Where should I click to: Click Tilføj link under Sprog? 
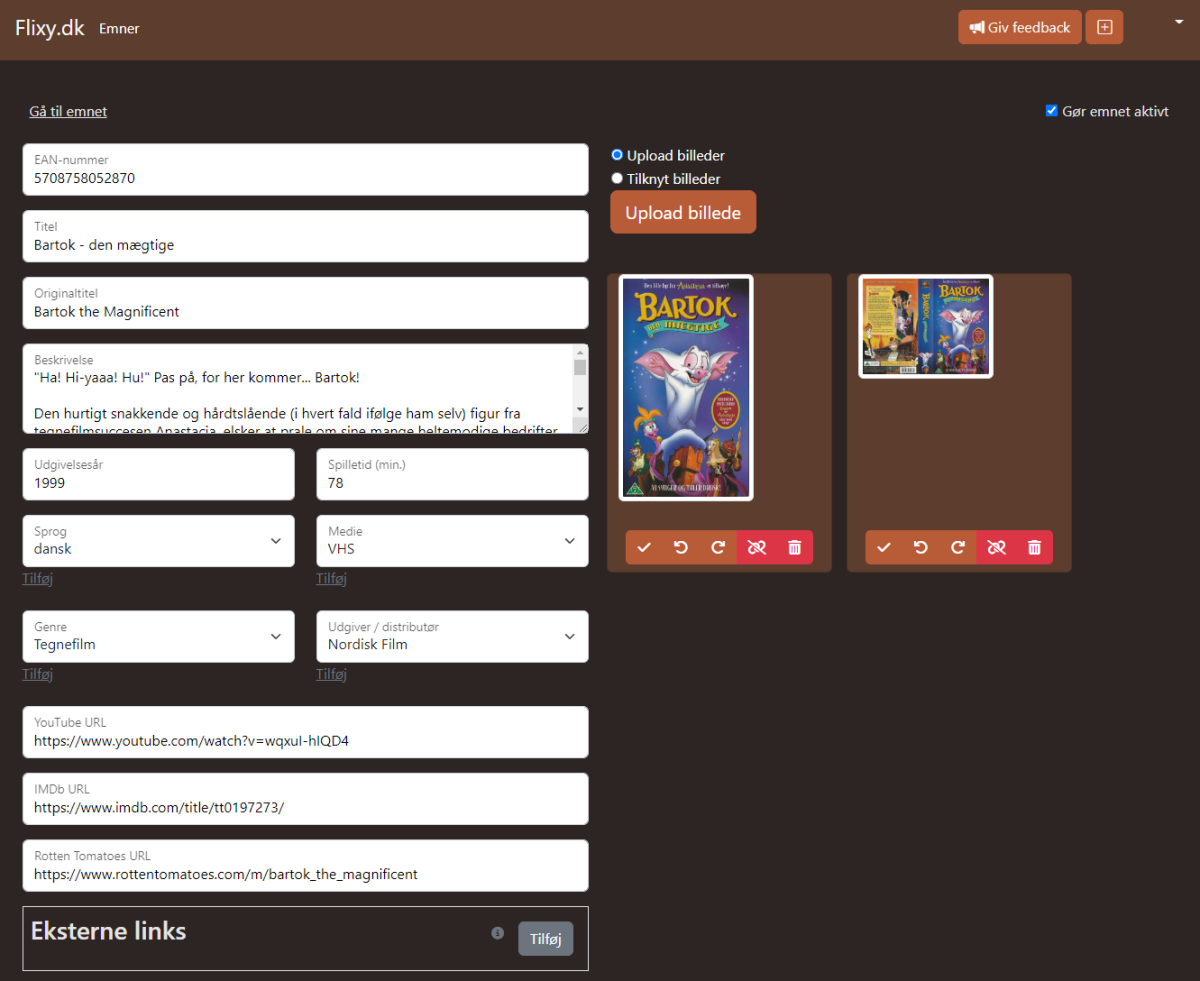[x=37, y=579]
